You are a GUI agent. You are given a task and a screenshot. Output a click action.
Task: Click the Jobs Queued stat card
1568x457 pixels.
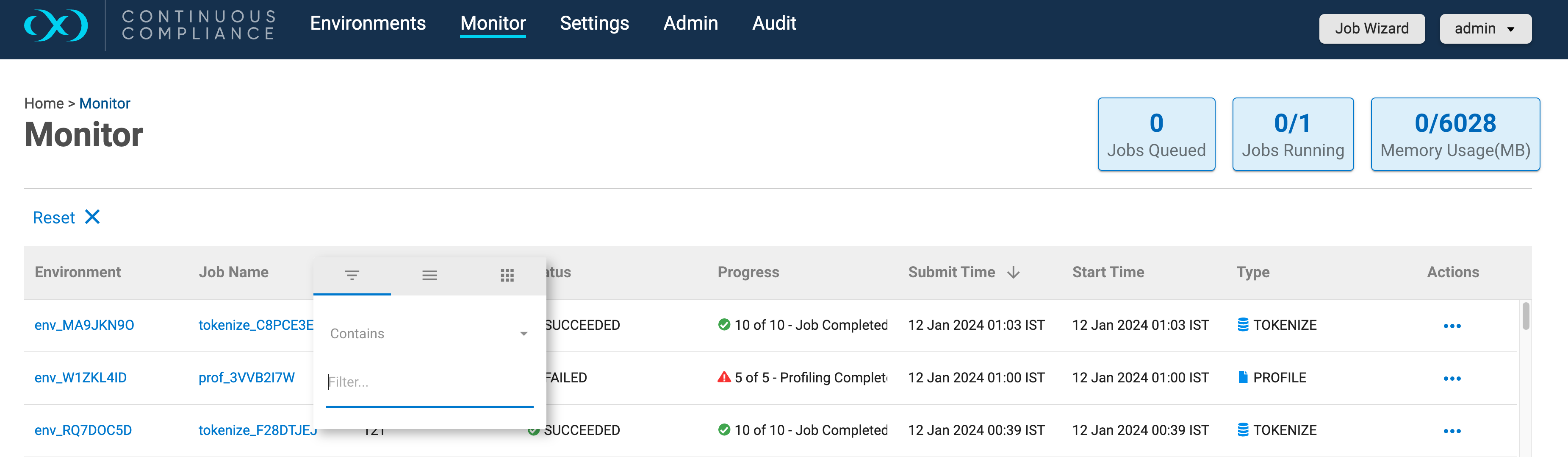click(1156, 134)
